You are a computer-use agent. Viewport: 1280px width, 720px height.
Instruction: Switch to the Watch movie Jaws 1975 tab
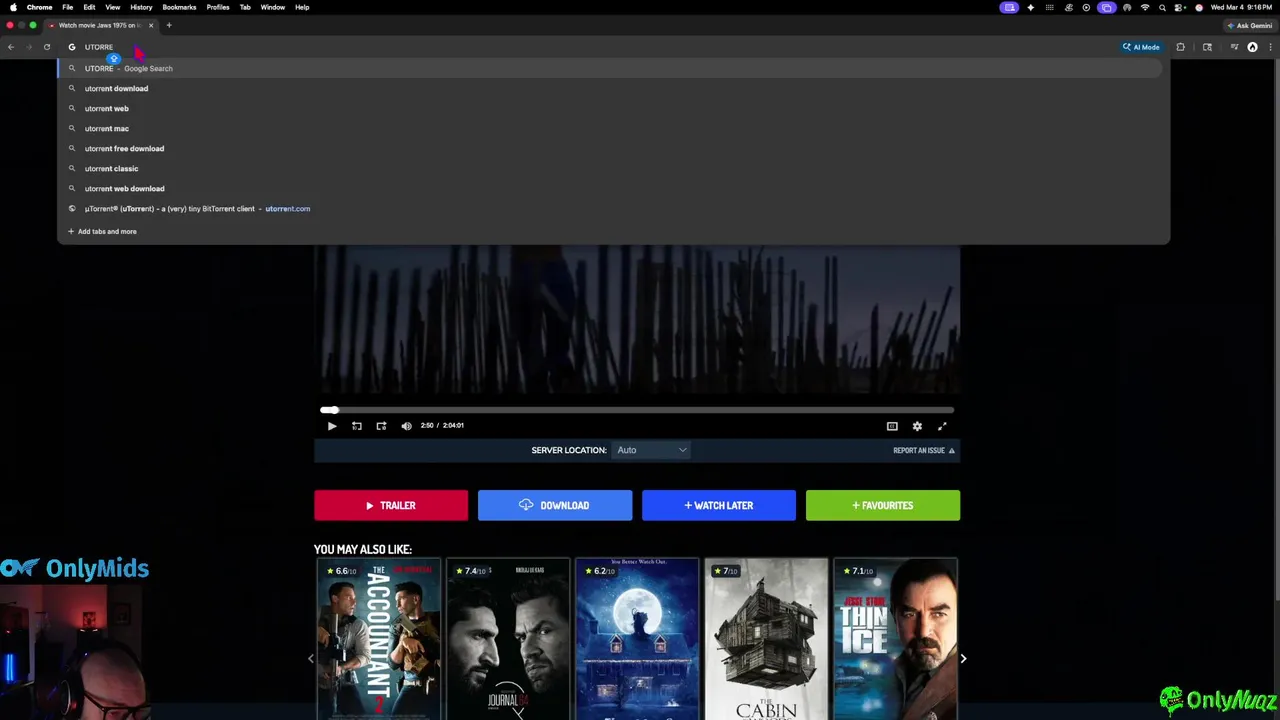point(100,25)
